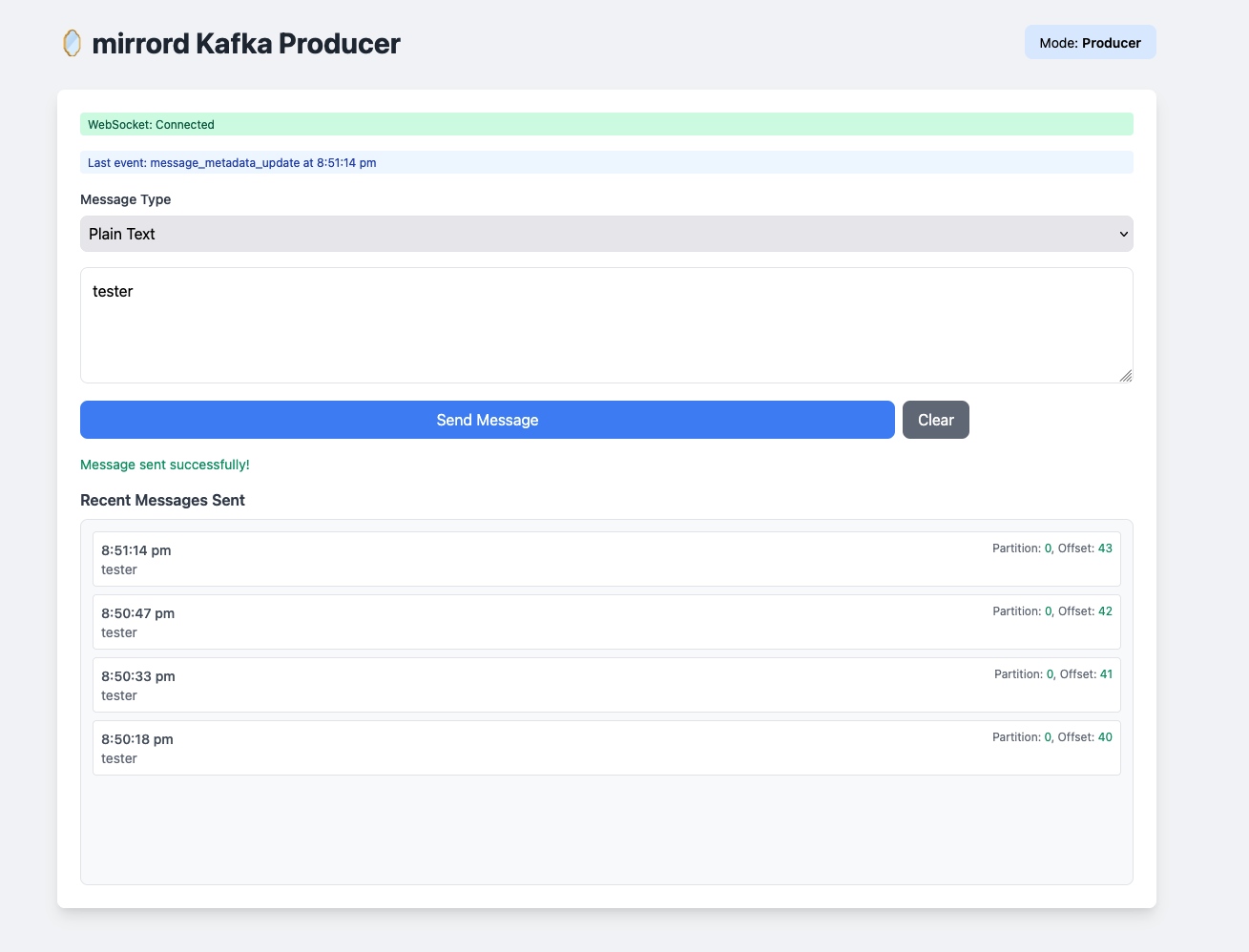Click the dropdown chevron on Plain Text selector
This screenshot has width=1249, height=952.
(1122, 234)
